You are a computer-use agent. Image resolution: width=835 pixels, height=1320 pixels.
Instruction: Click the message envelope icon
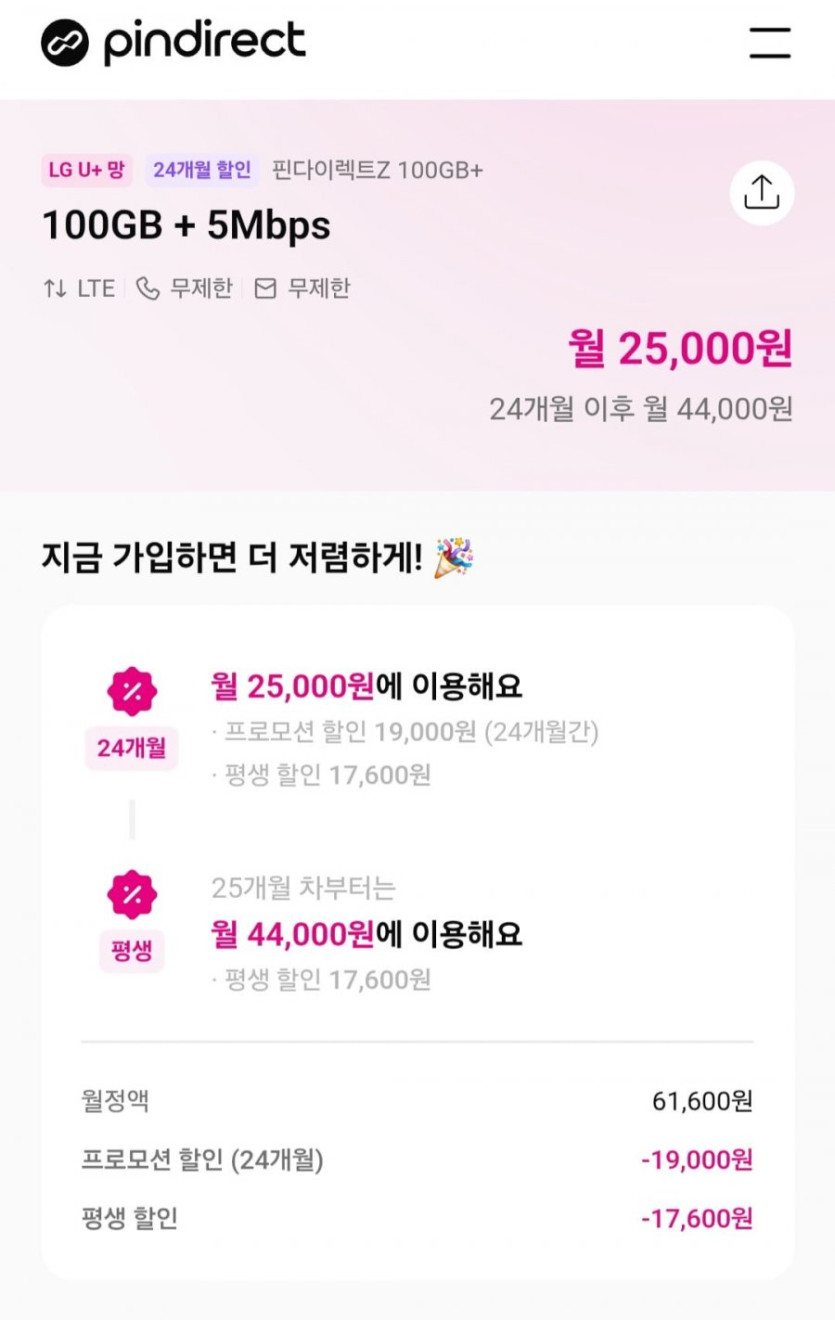(x=265, y=289)
